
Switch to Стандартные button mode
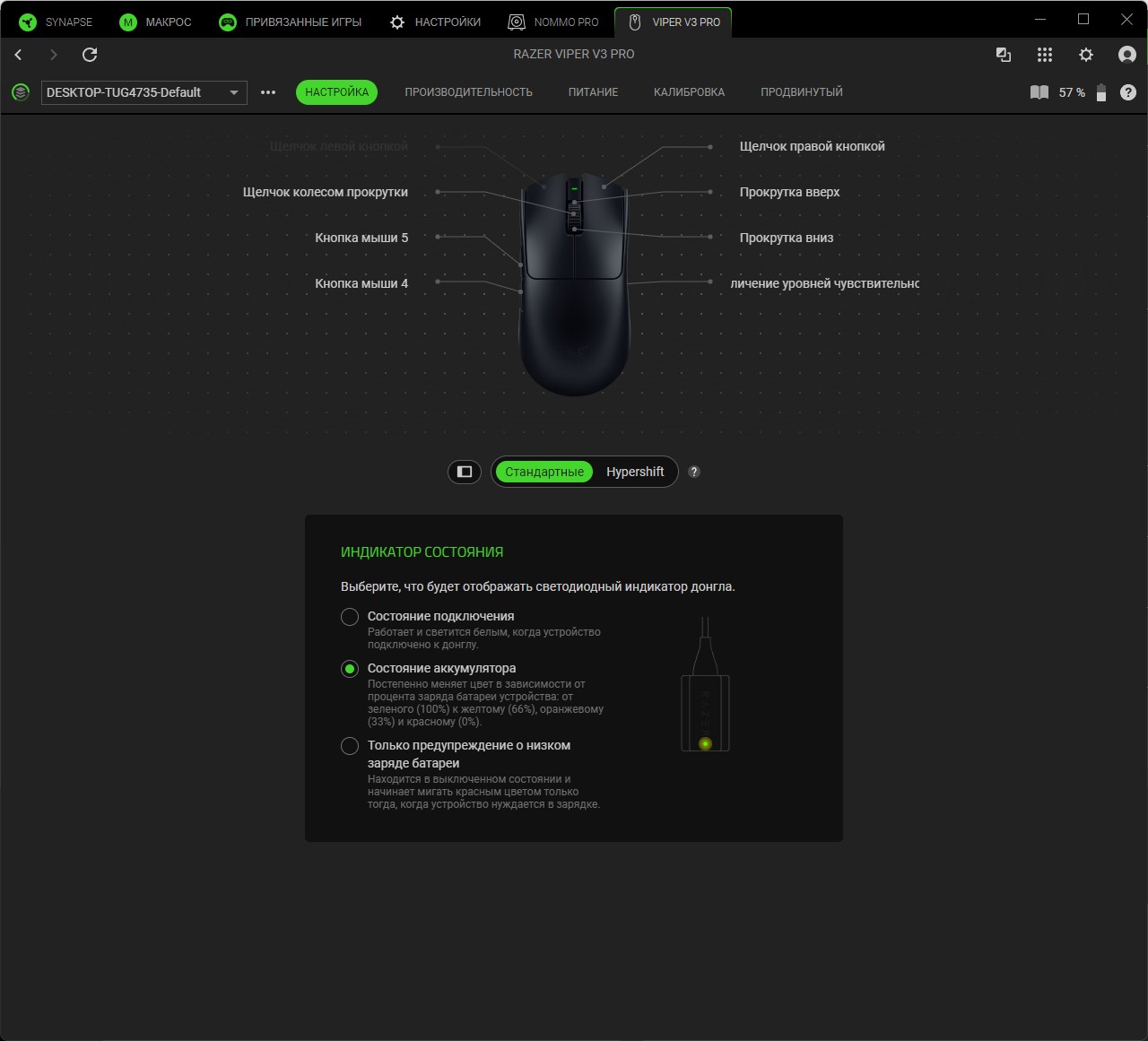pyautogui.click(x=544, y=472)
